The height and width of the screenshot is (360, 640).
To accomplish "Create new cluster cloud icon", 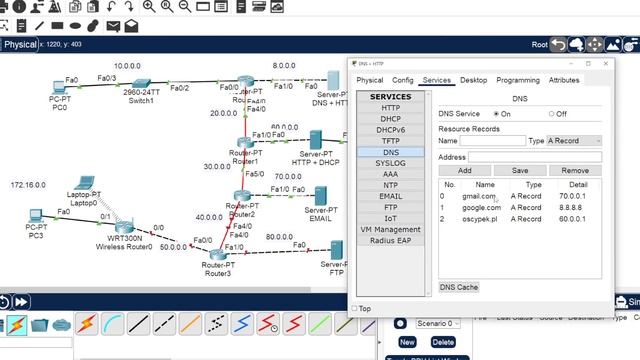I will [x=576, y=44].
